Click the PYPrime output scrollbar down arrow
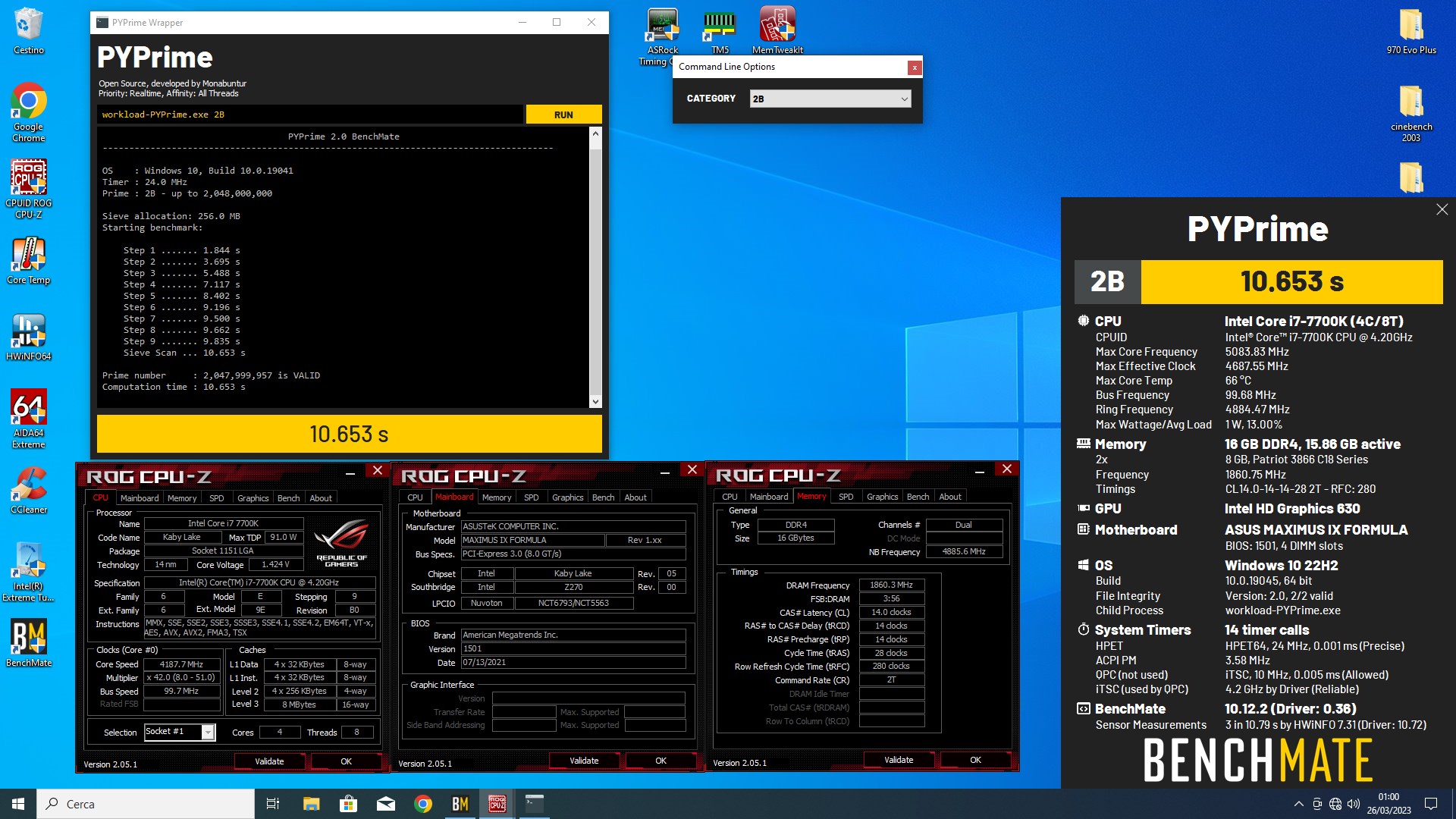 click(x=595, y=402)
